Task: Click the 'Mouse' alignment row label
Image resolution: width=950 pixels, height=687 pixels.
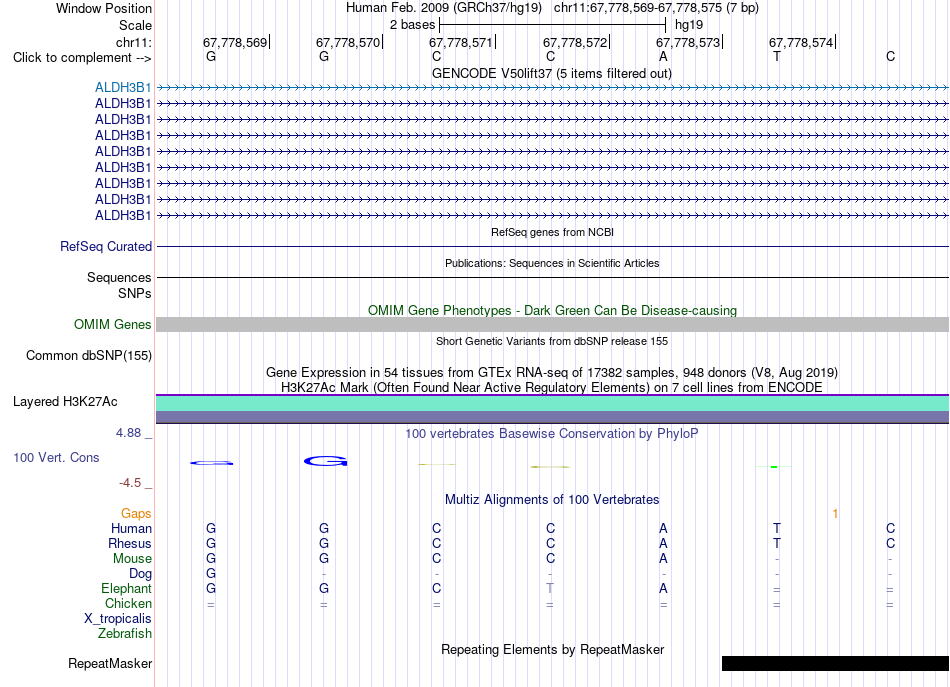Action: click(132, 559)
